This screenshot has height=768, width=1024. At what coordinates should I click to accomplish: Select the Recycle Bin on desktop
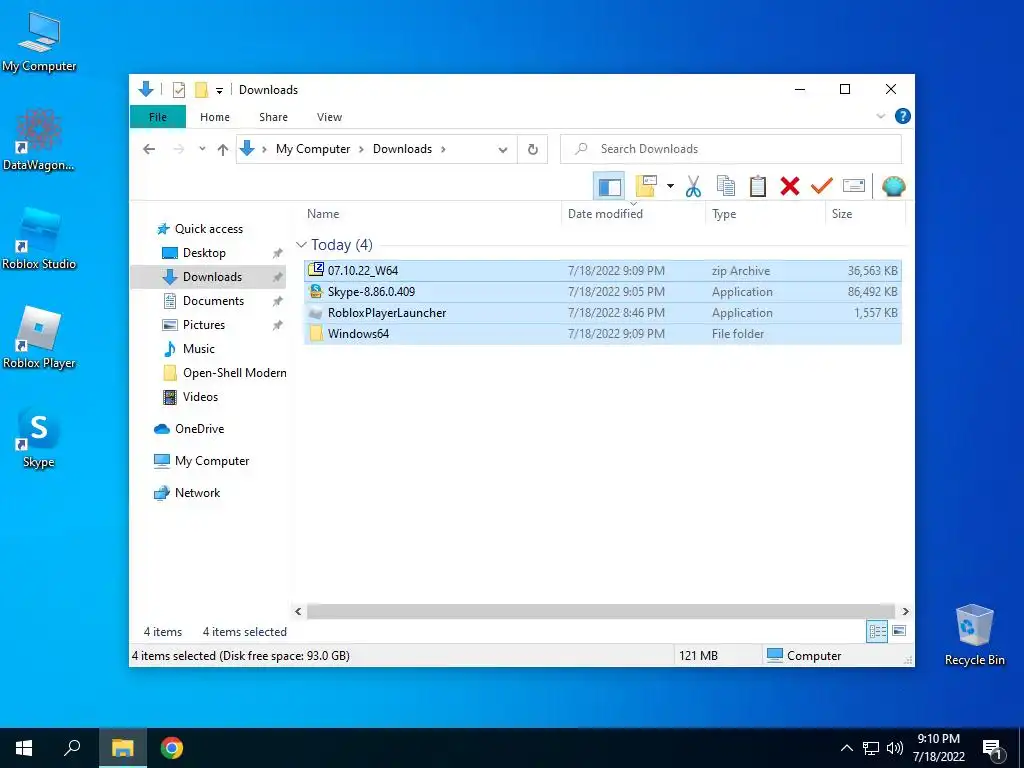974,635
